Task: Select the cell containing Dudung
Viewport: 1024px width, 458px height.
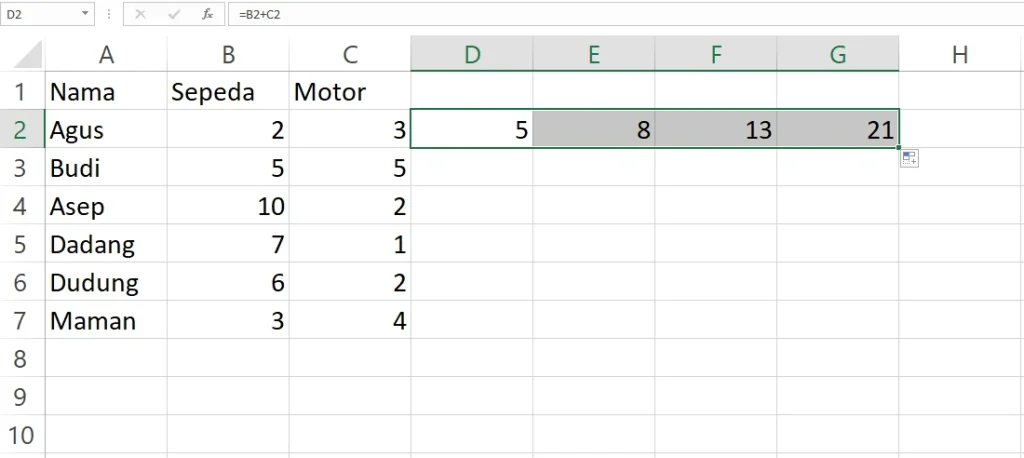Action: click(106, 282)
